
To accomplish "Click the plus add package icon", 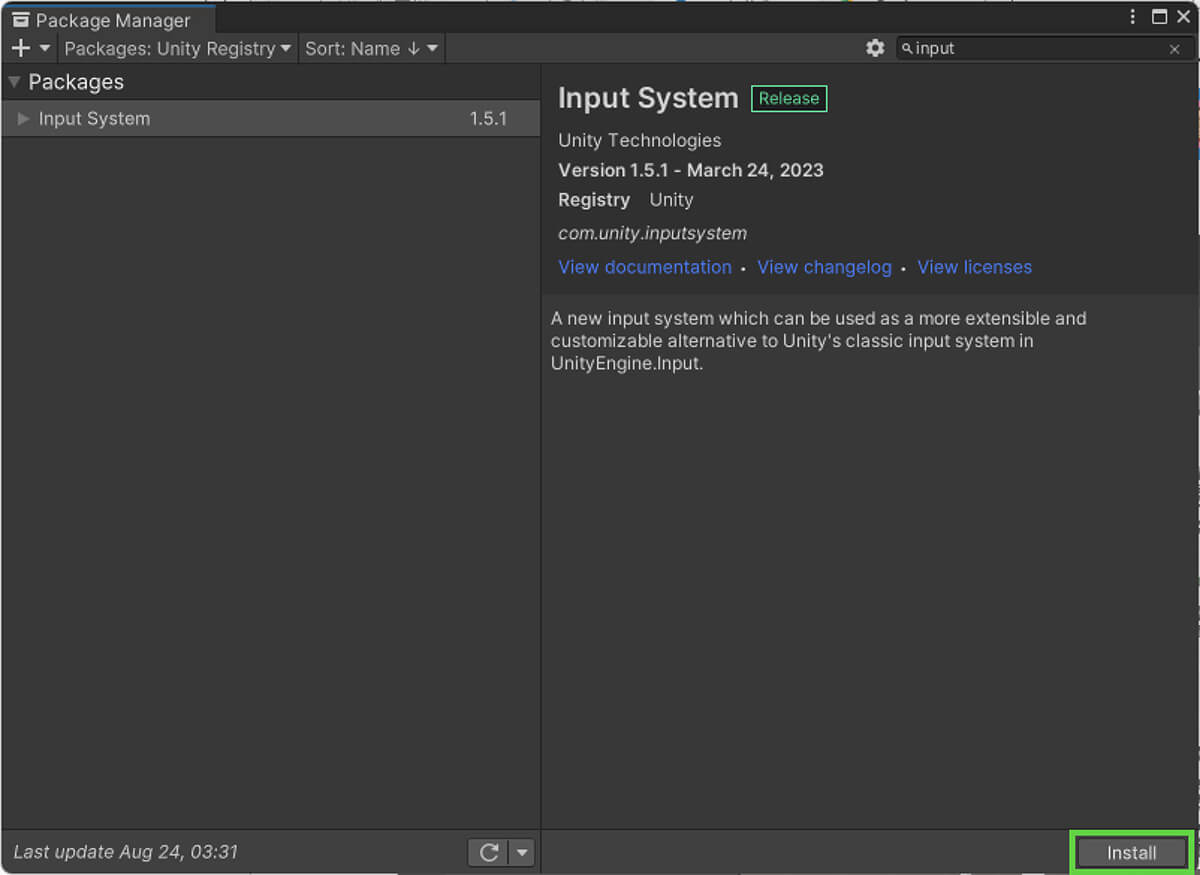I will click(x=20, y=48).
